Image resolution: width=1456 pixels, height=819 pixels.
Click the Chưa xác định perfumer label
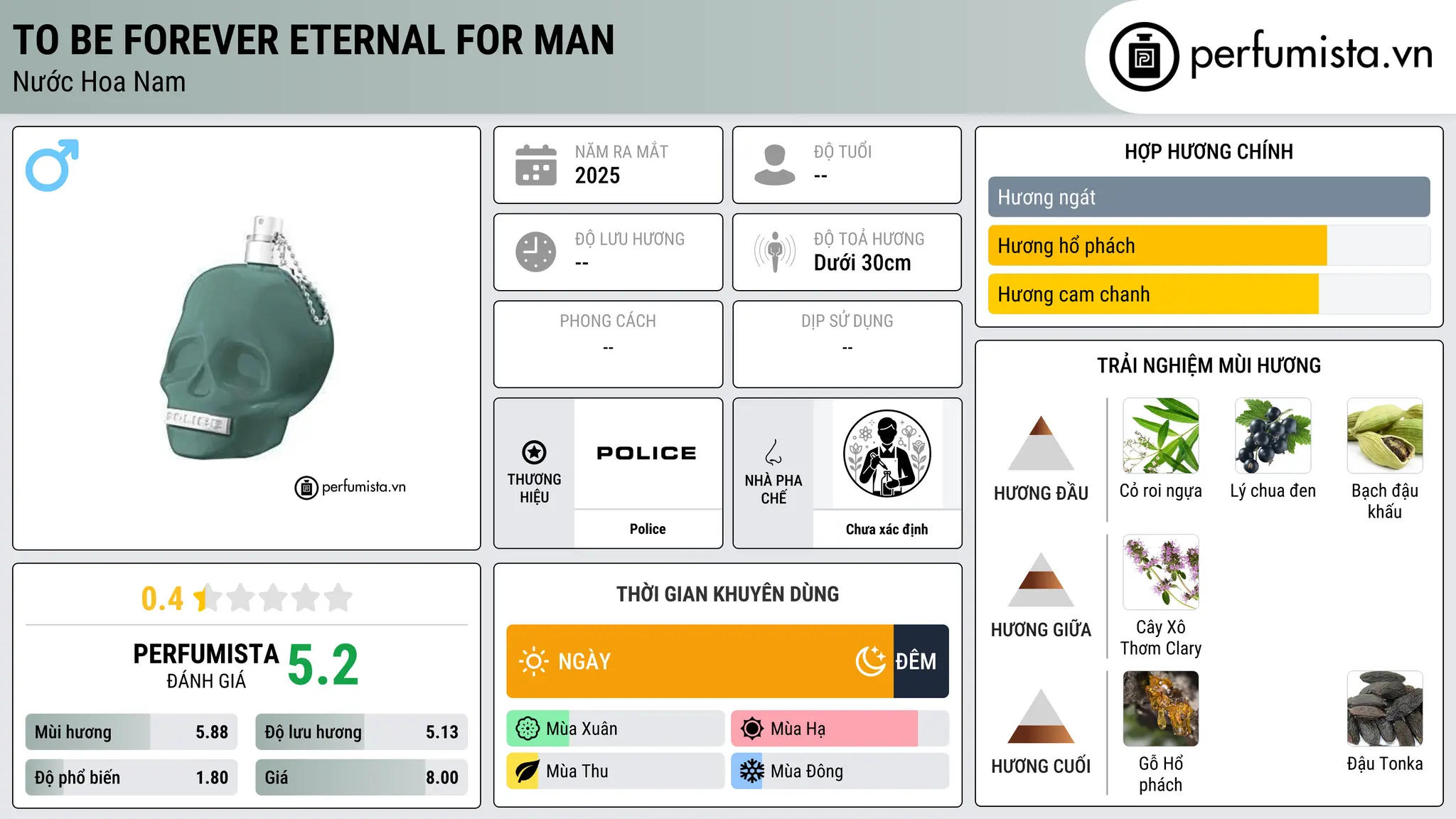pos(887,529)
